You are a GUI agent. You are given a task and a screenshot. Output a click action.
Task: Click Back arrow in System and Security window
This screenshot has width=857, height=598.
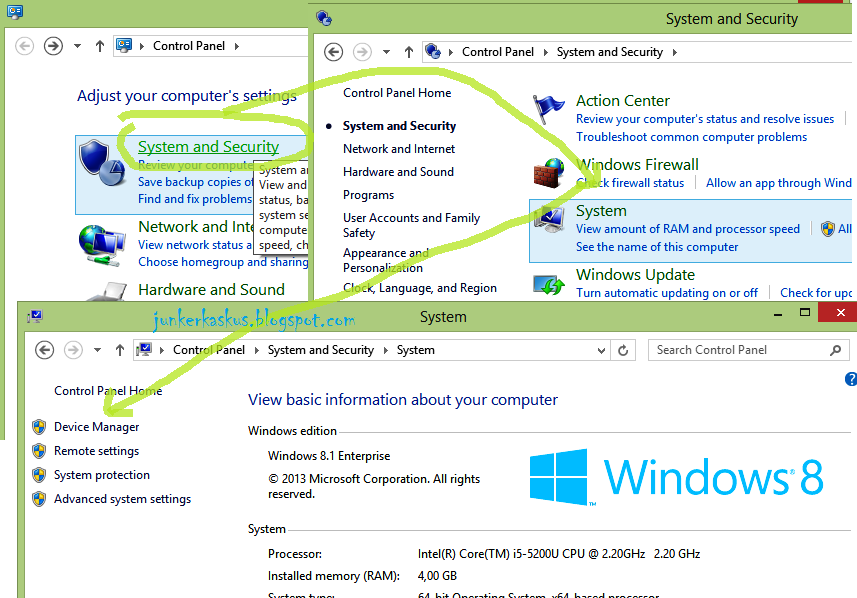pos(333,52)
